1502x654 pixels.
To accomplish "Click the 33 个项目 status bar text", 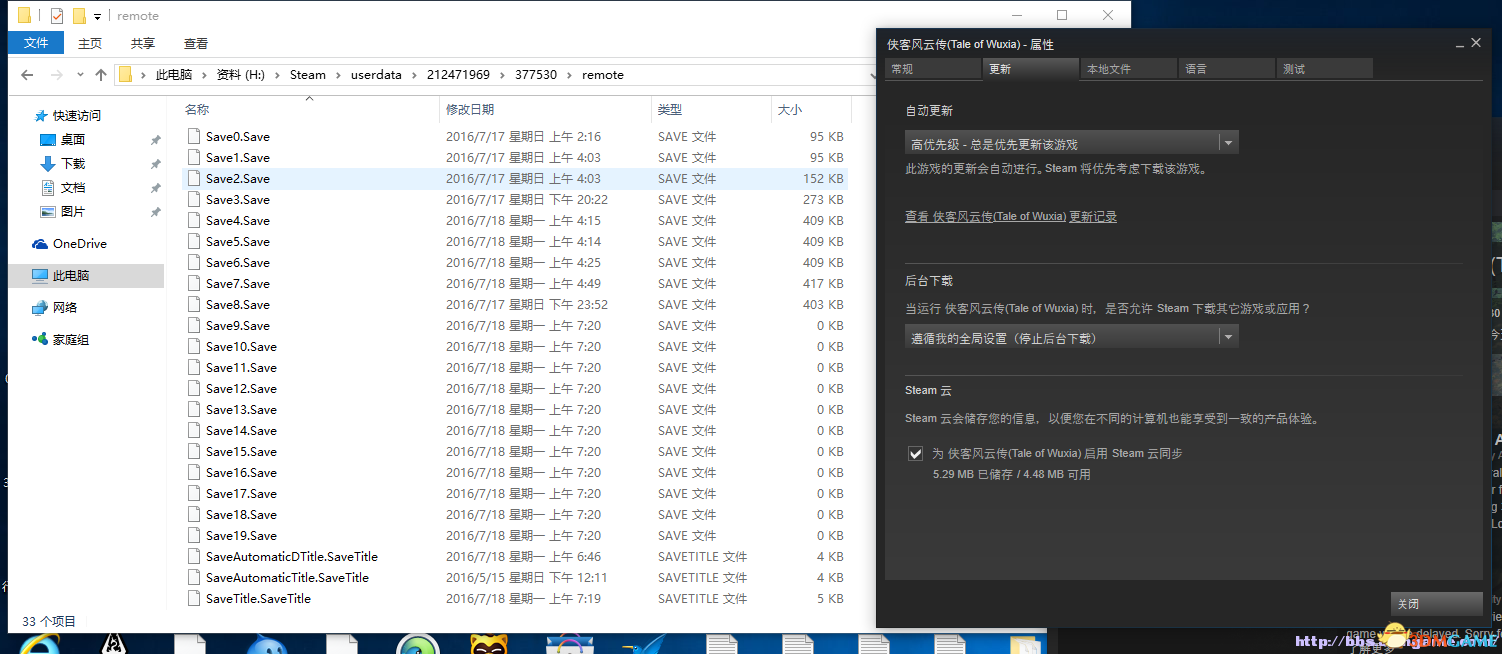I will point(49,621).
